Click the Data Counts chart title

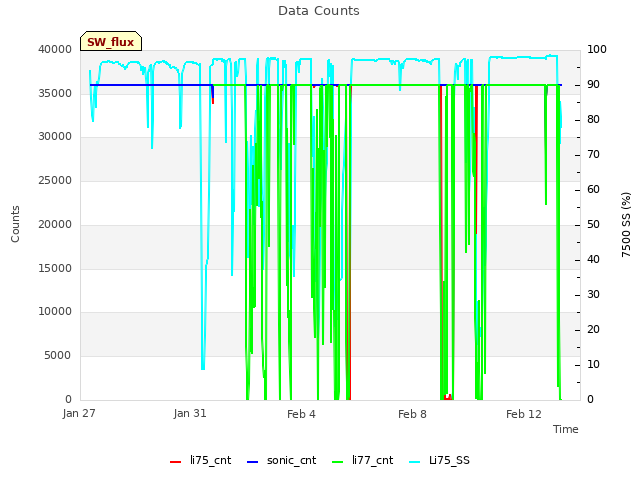(319, 11)
